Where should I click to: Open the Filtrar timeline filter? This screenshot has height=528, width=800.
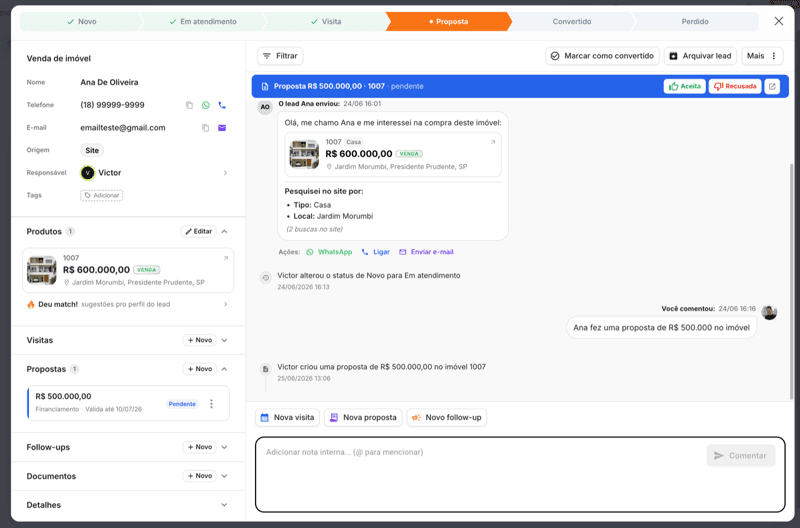[280, 56]
